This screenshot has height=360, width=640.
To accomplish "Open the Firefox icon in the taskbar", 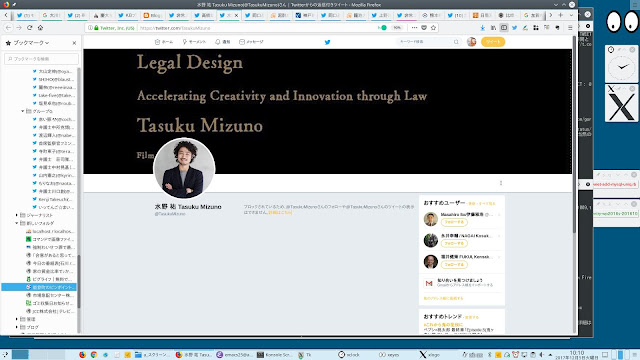I will (x=82, y=355).
